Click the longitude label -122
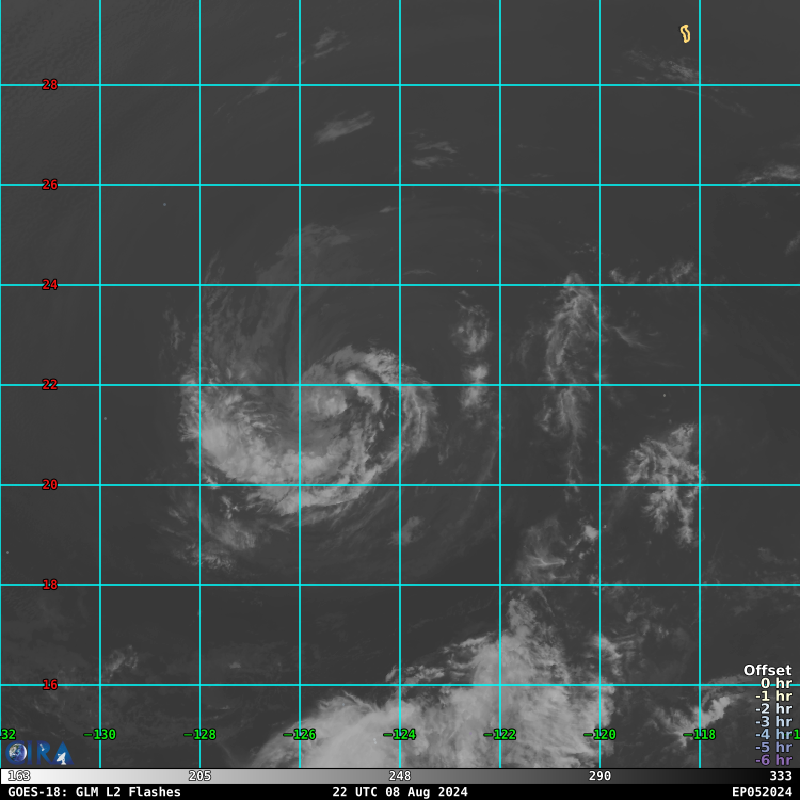 click(500, 735)
